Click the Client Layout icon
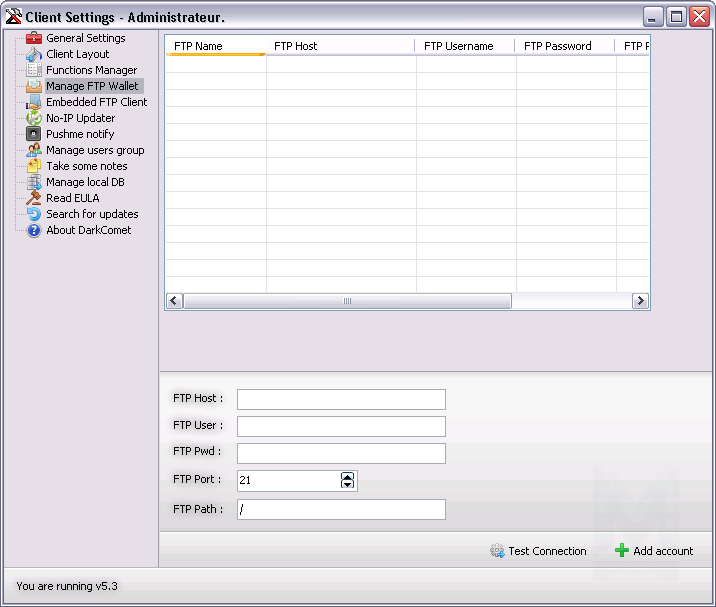This screenshot has width=716, height=607. point(34,54)
